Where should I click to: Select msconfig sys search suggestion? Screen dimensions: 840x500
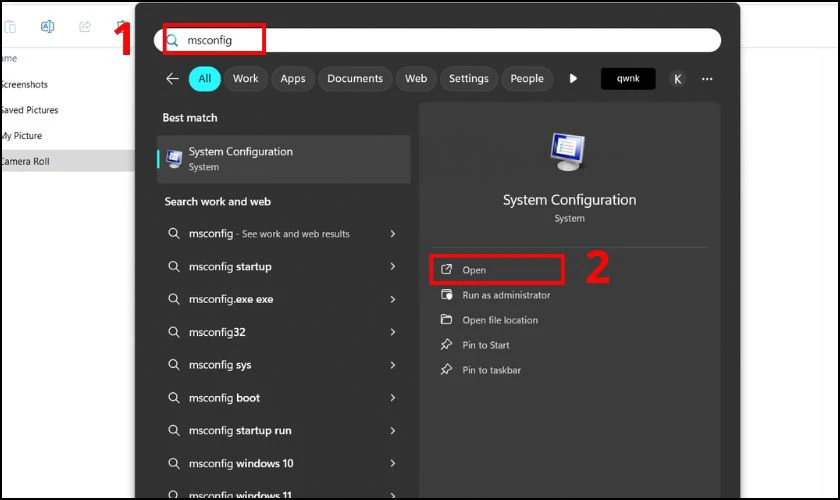220,365
